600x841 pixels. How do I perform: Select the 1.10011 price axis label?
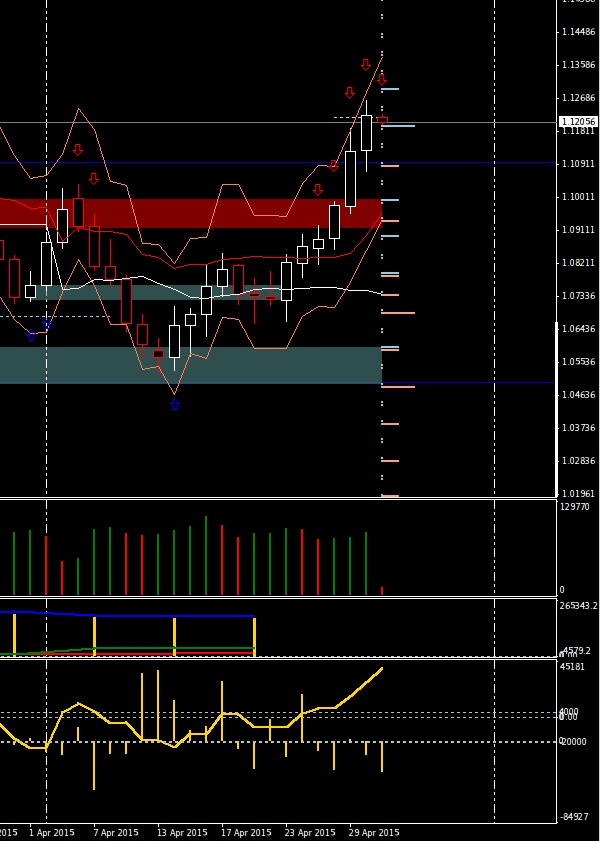click(579, 197)
